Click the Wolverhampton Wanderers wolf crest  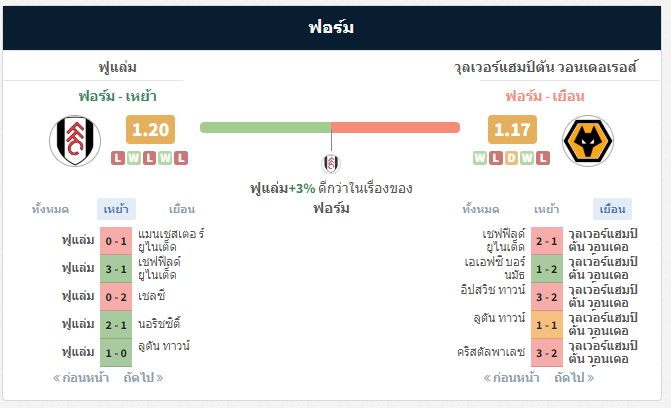pyautogui.click(x=588, y=141)
